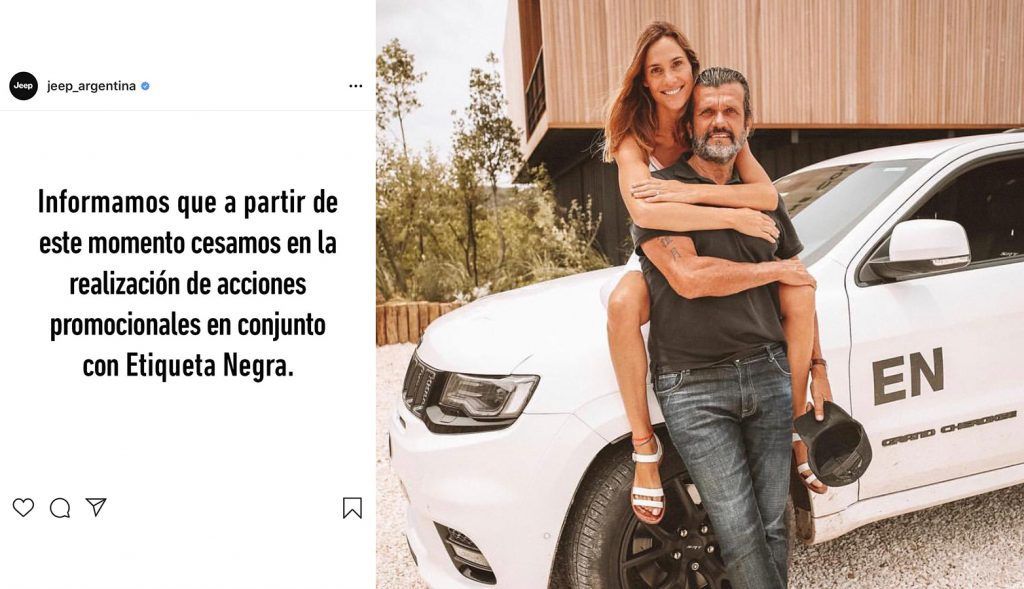The image size is (1024, 589).
Task: Click the blue verified badge
Action: click(145, 86)
